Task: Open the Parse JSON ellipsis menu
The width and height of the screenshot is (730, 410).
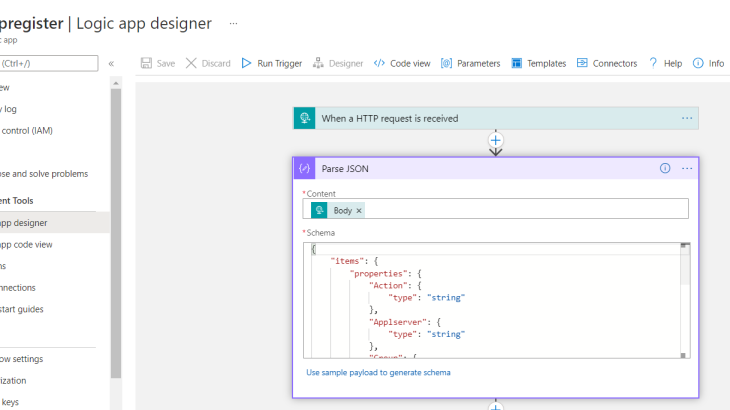Action: pyautogui.click(x=687, y=168)
